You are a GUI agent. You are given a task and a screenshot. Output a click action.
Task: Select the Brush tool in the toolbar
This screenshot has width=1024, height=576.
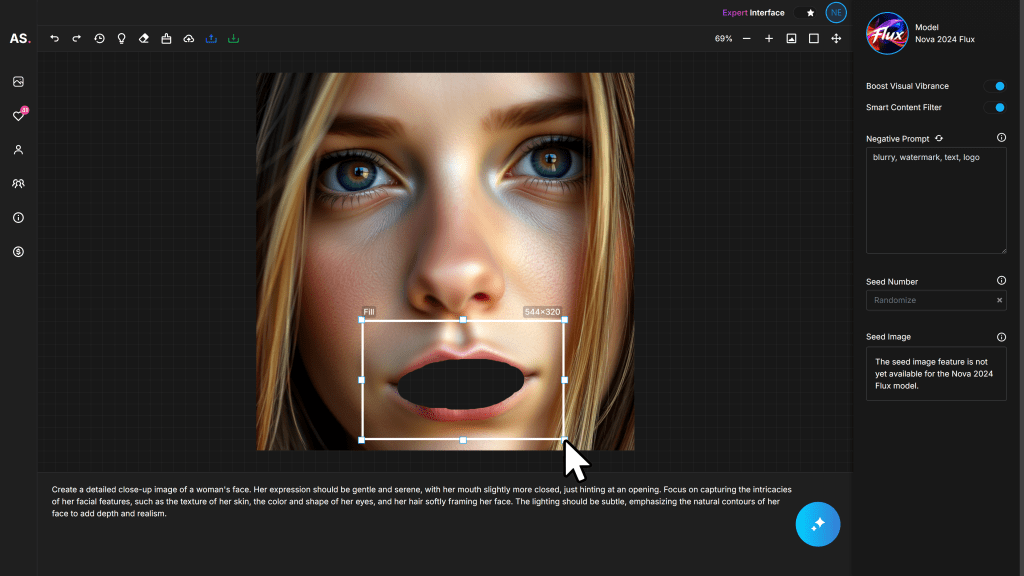coord(166,39)
